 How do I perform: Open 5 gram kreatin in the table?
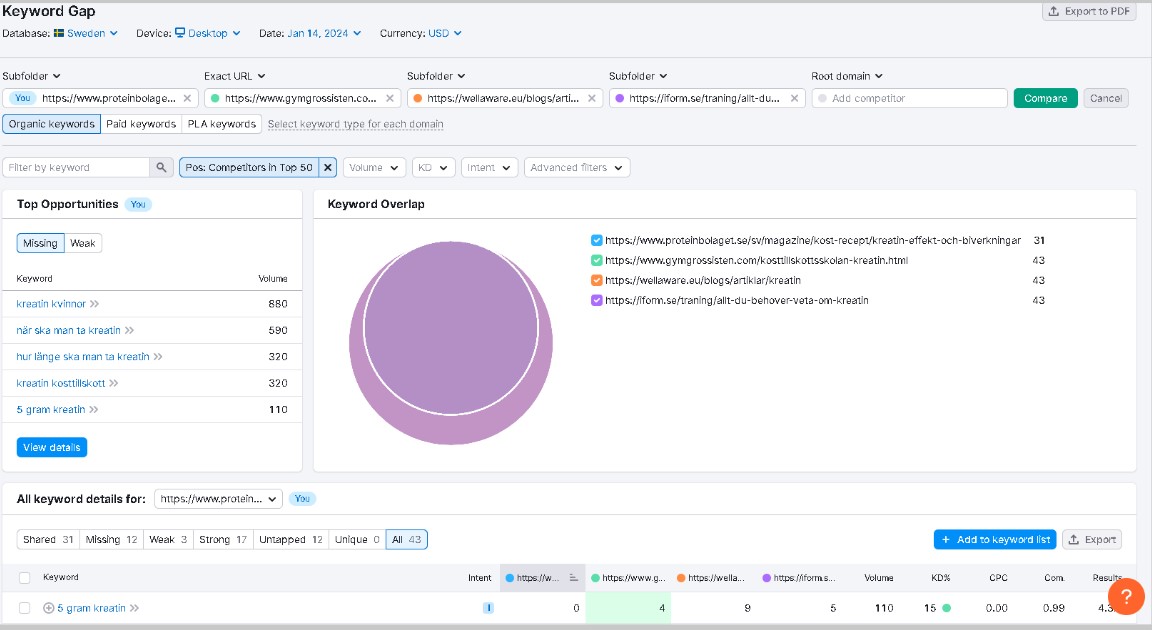coord(91,608)
